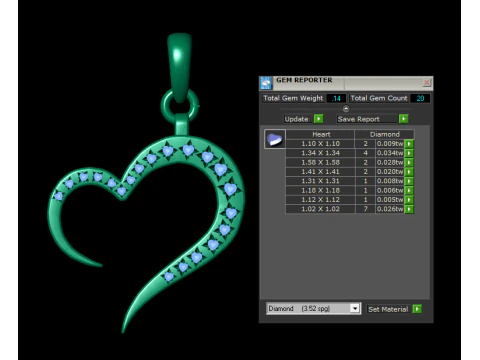Screen dimensions: 480x360
Task: Click the Diamond column header
Action: 384,134
